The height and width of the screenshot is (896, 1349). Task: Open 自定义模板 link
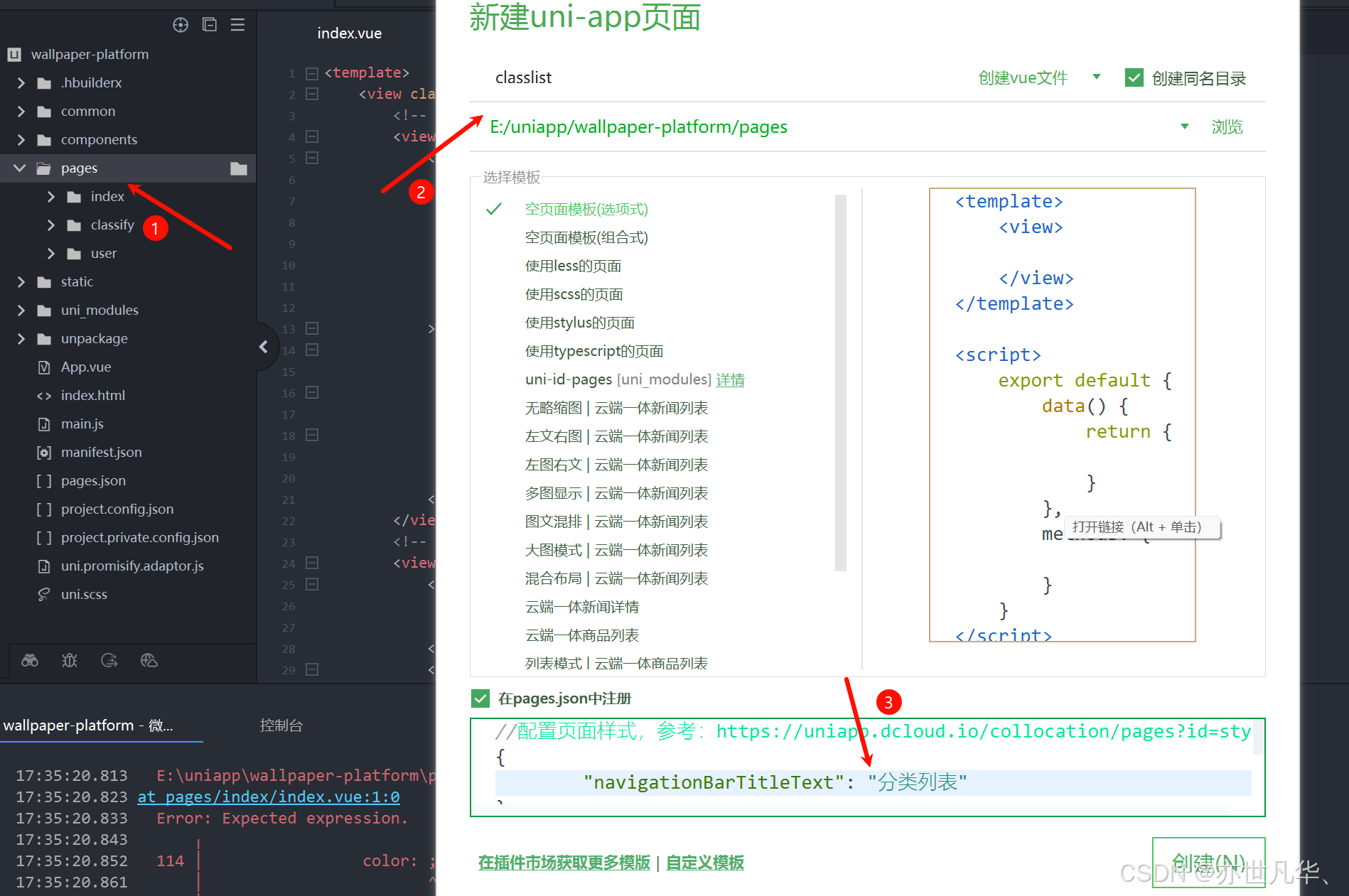[x=705, y=863]
